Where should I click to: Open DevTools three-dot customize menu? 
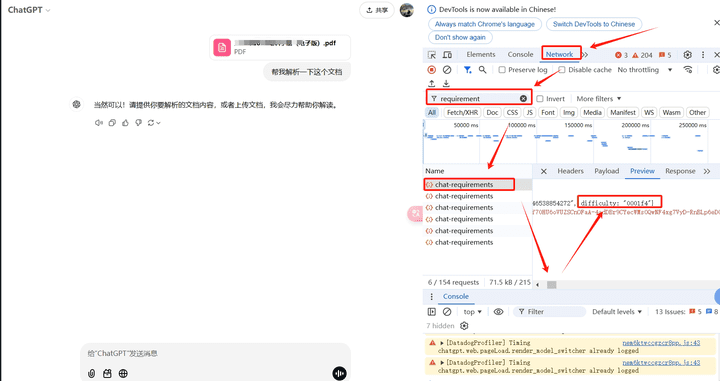pyautogui.click(x=703, y=55)
